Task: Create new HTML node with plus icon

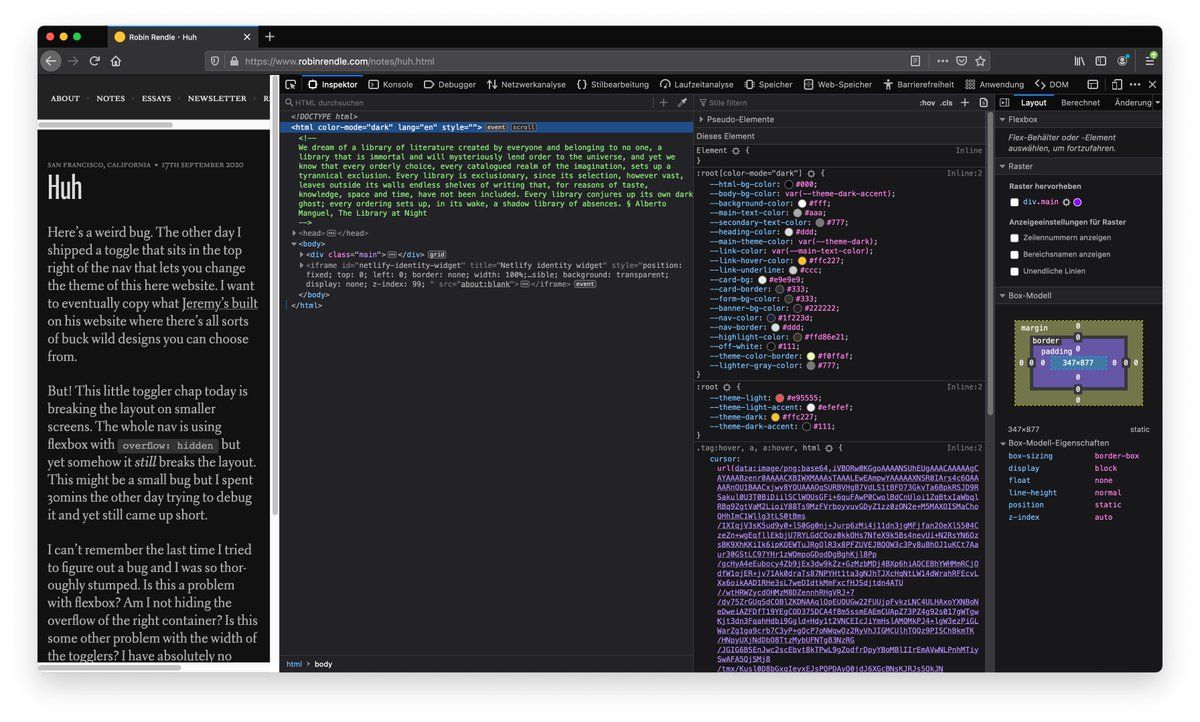Action: coord(663,103)
